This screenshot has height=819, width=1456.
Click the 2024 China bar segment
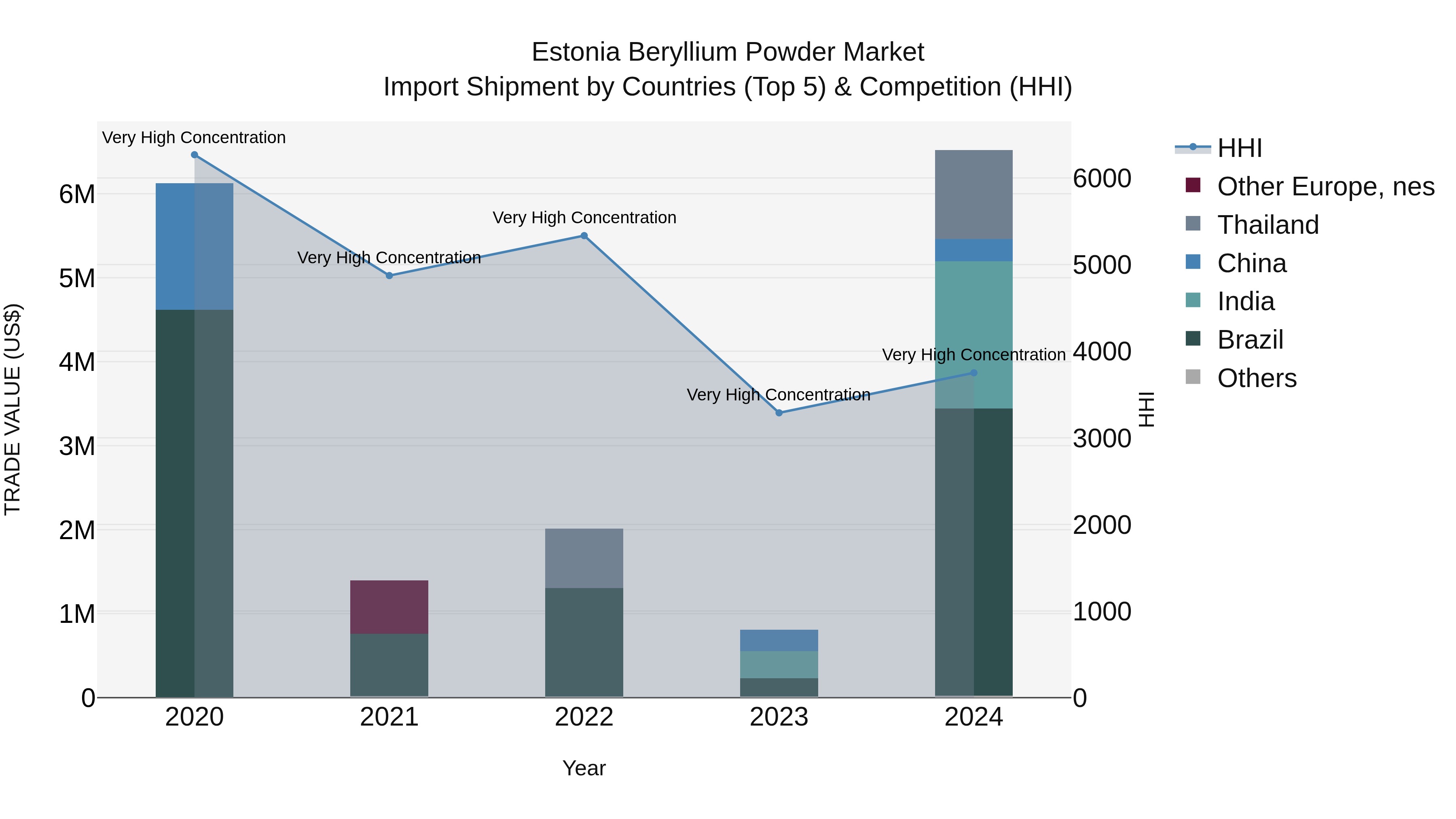click(x=974, y=250)
